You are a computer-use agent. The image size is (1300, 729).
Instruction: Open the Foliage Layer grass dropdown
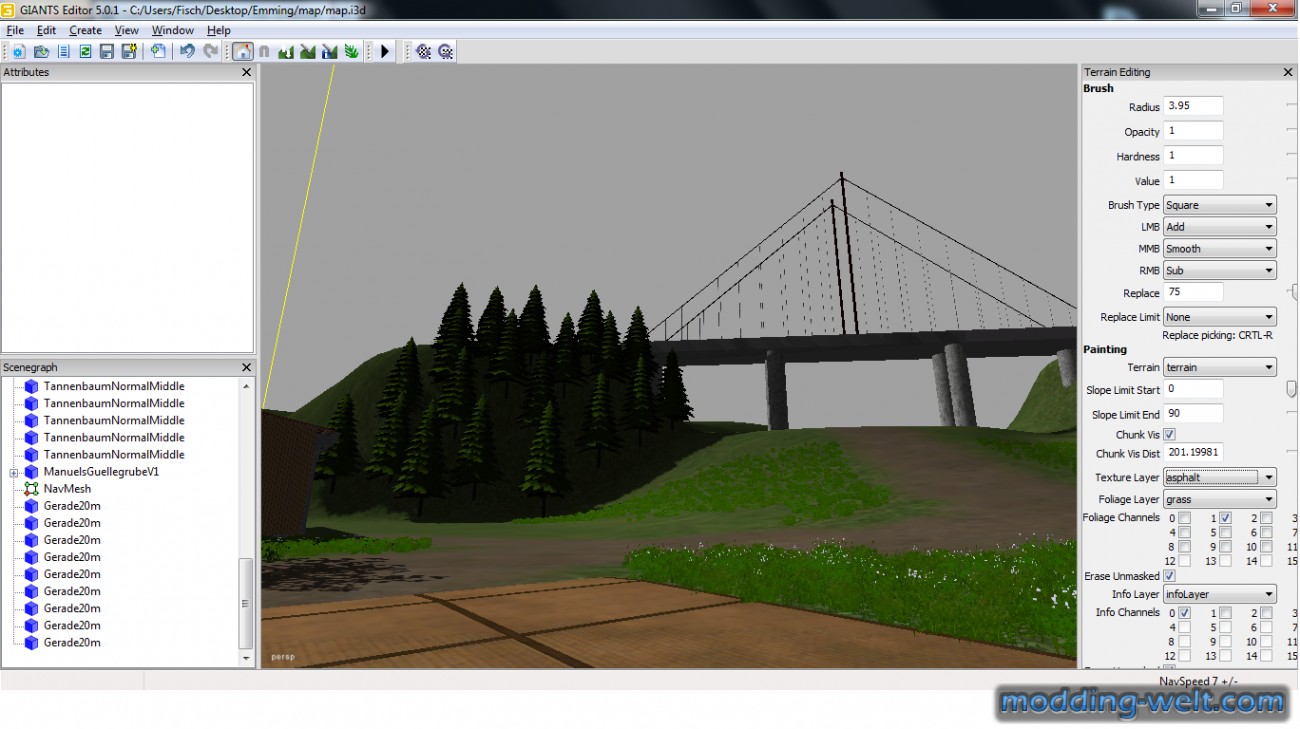(x=1220, y=499)
